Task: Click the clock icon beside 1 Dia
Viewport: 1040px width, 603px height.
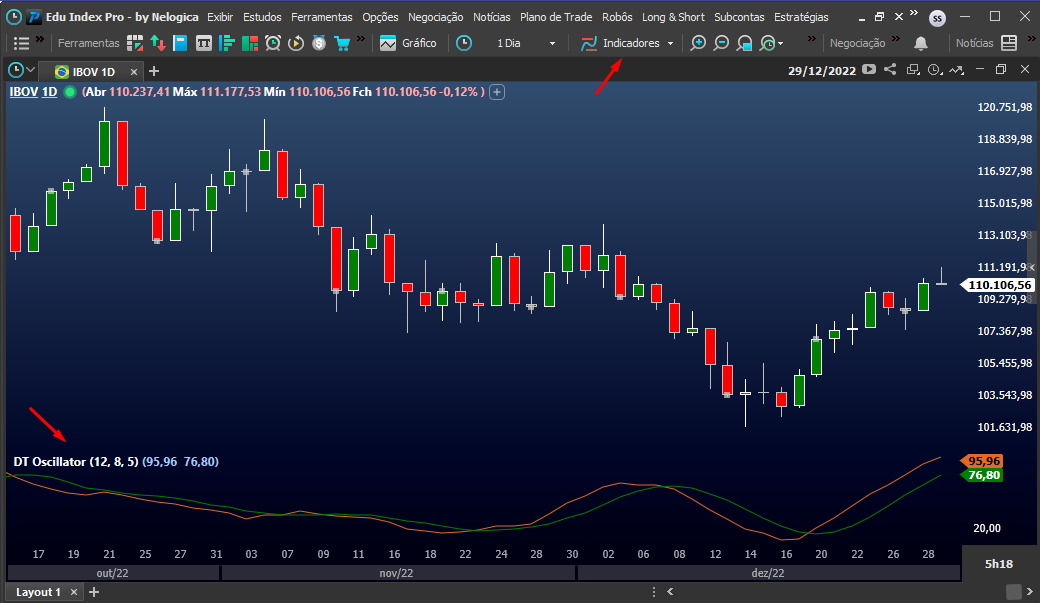Action: (x=464, y=43)
